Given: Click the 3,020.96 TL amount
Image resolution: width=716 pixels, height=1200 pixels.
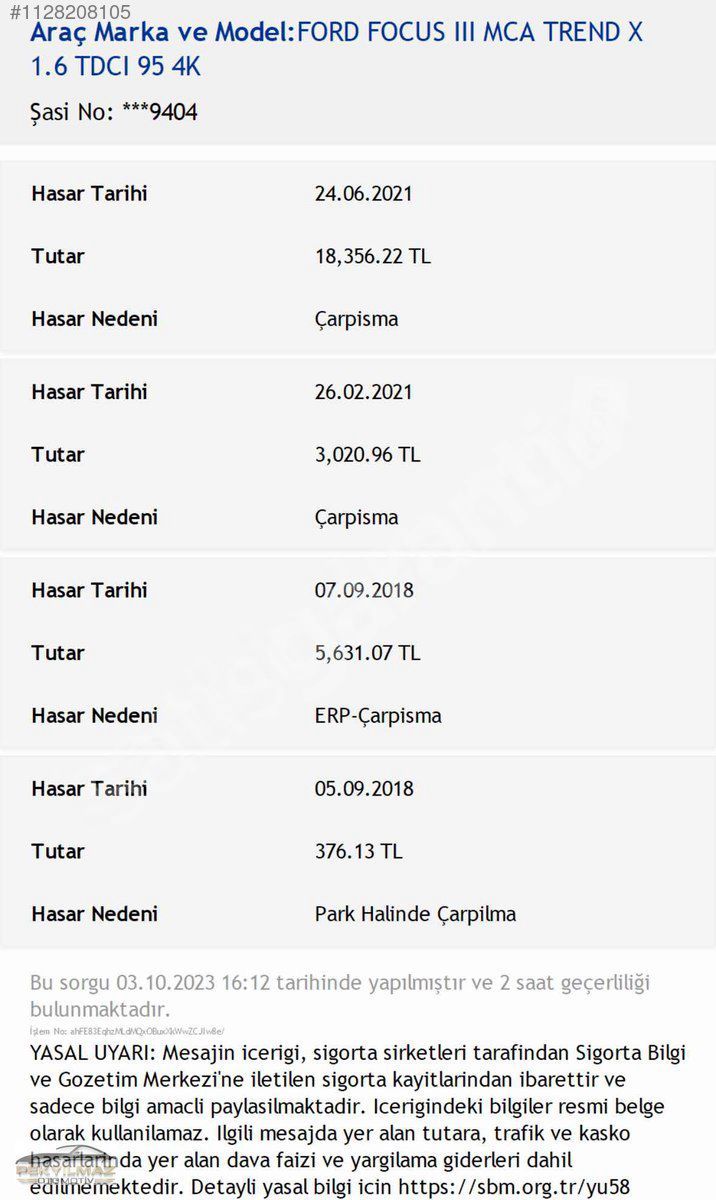Looking at the screenshot, I should click(367, 454).
